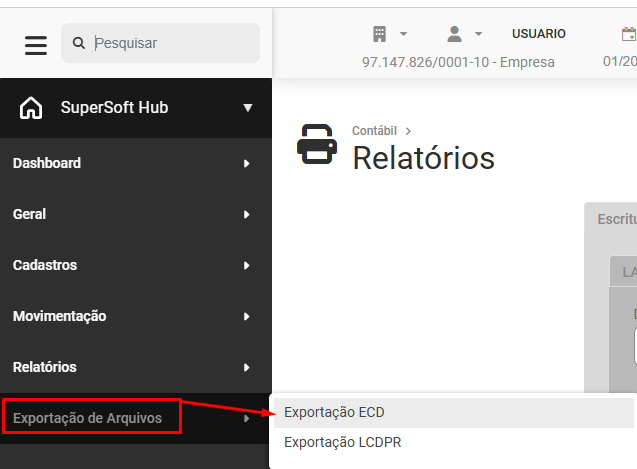Open the user dropdown arrow

tap(479, 34)
